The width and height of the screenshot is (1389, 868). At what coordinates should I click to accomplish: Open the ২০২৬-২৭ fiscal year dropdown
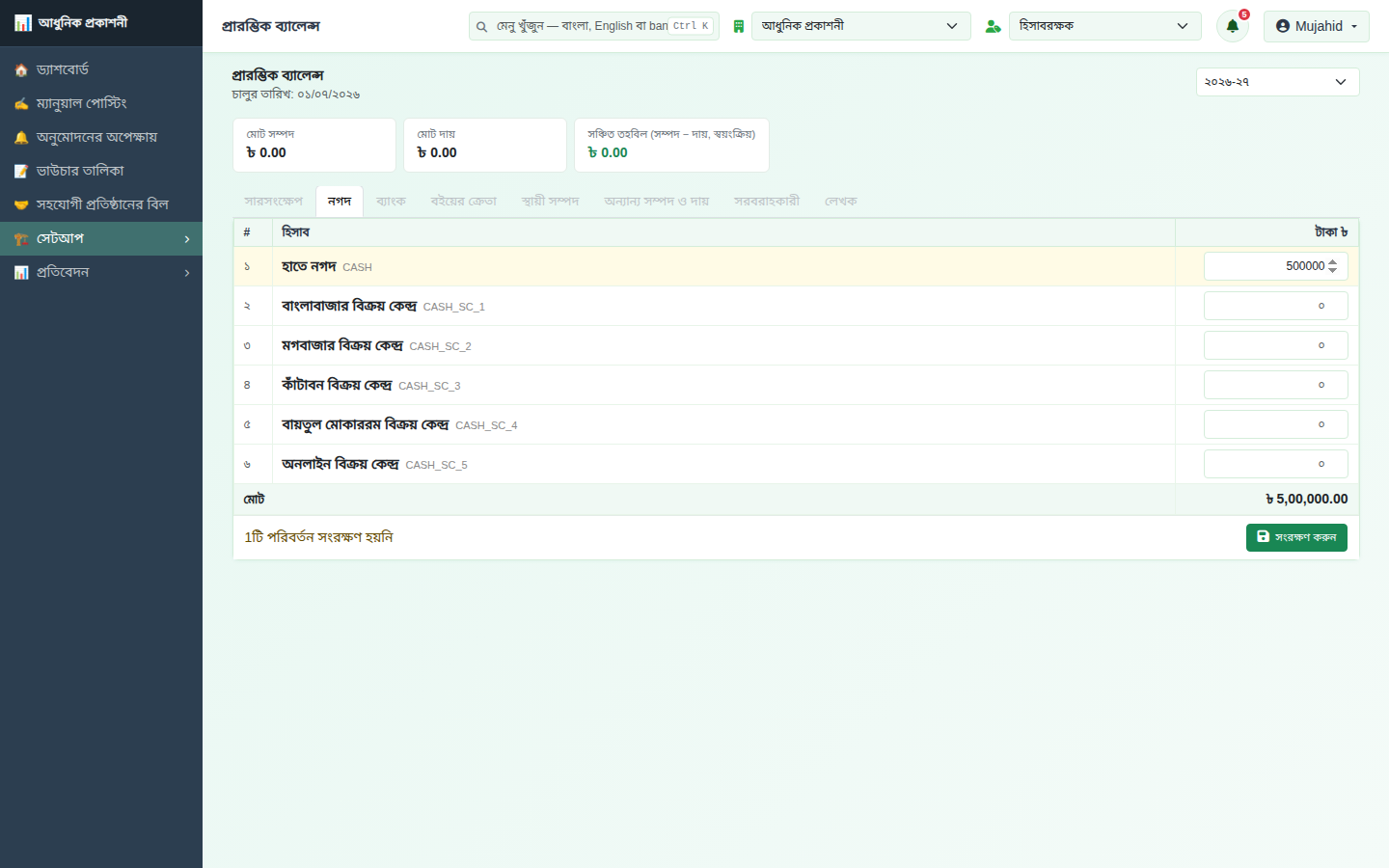tap(1278, 82)
